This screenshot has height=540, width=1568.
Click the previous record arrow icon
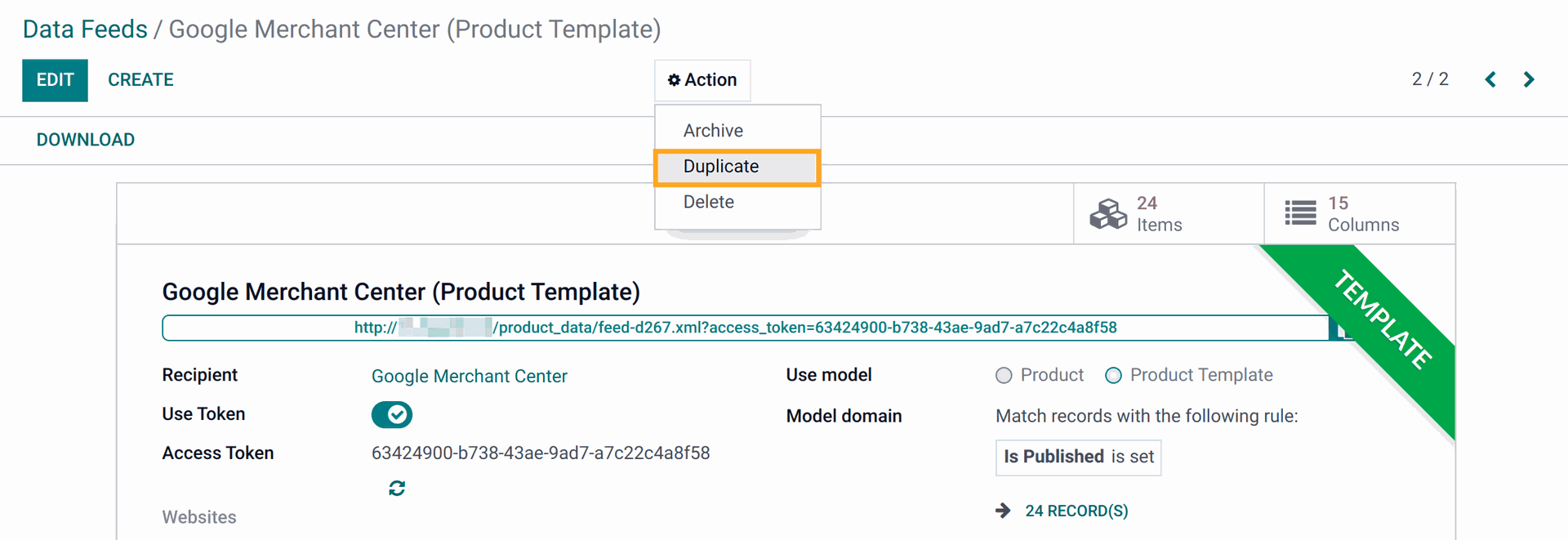(1490, 79)
